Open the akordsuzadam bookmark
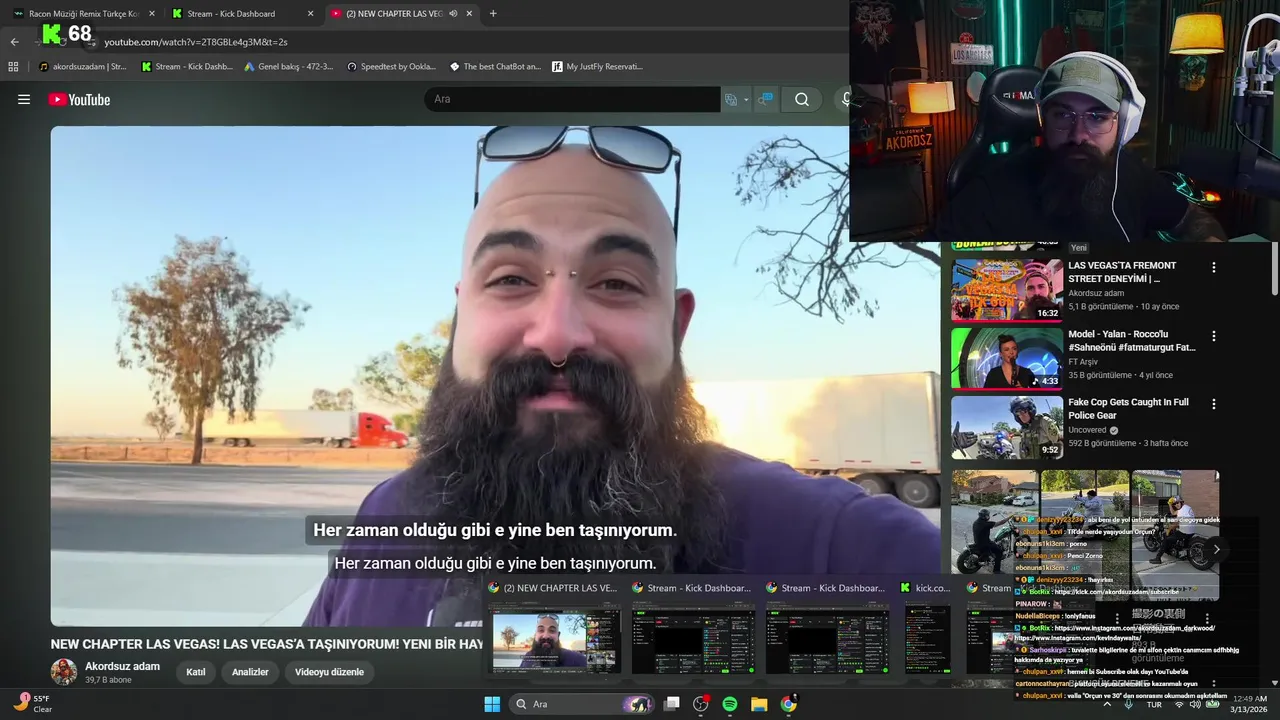 click(x=83, y=67)
